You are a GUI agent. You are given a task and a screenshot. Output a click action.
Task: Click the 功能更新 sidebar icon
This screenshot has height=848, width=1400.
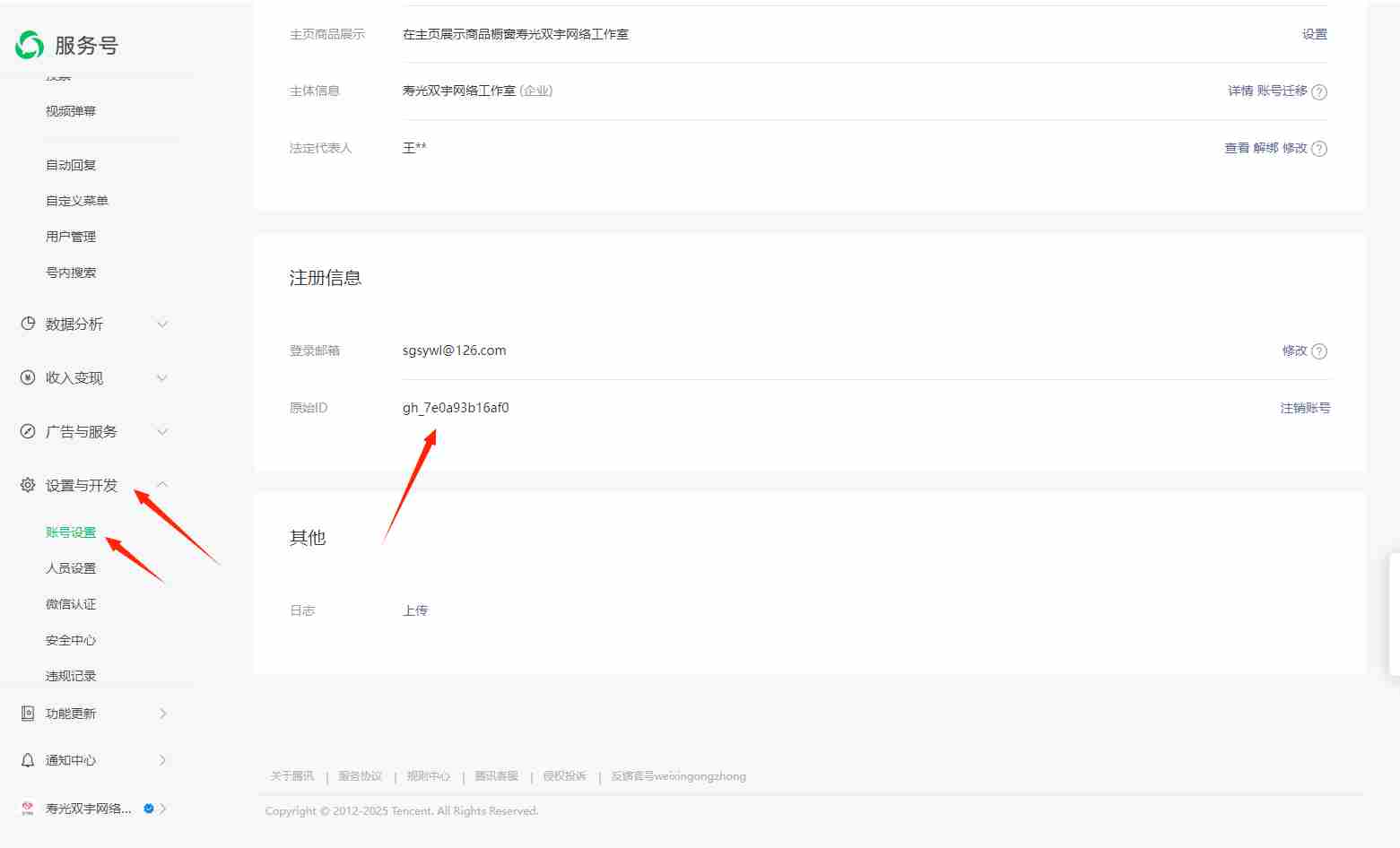(x=27, y=713)
